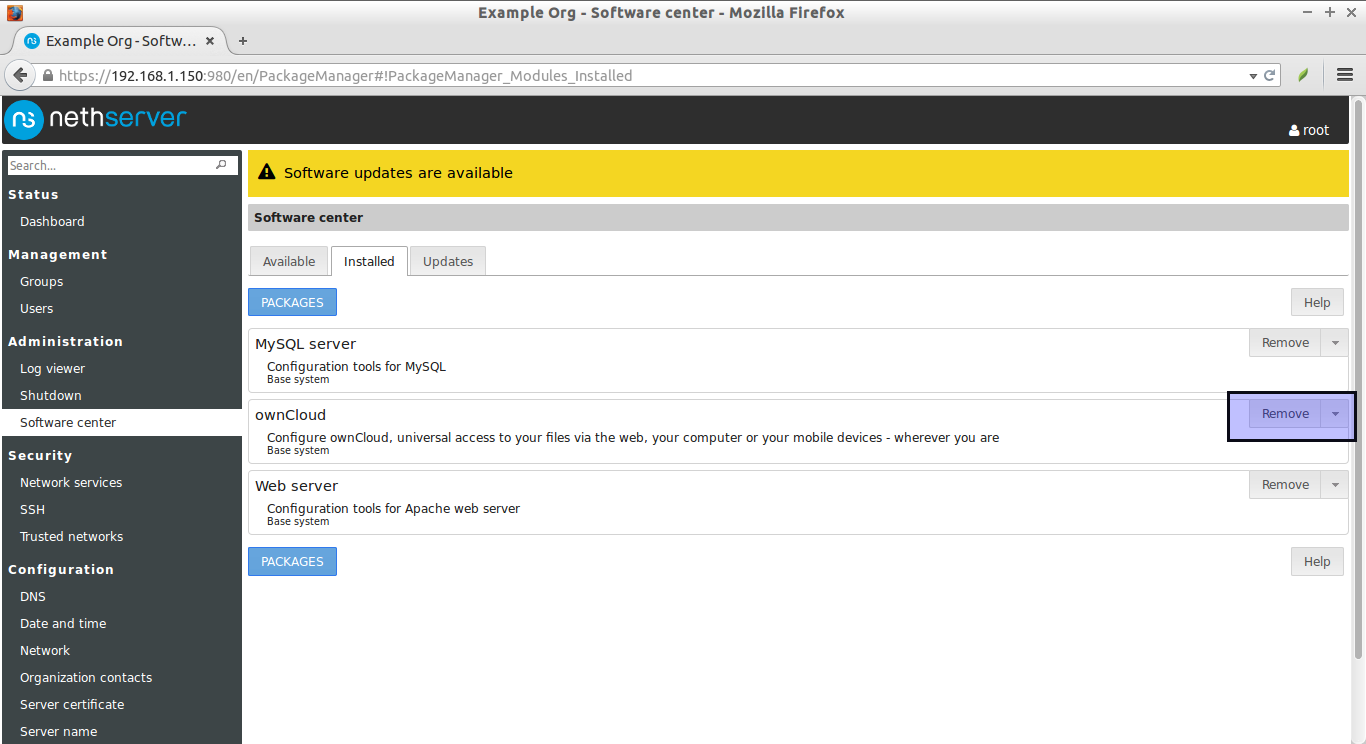Click the search magnifier icon in sidebar
The height and width of the screenshot is (744, 1366).
pyautogui.click(x=222, y=165)
